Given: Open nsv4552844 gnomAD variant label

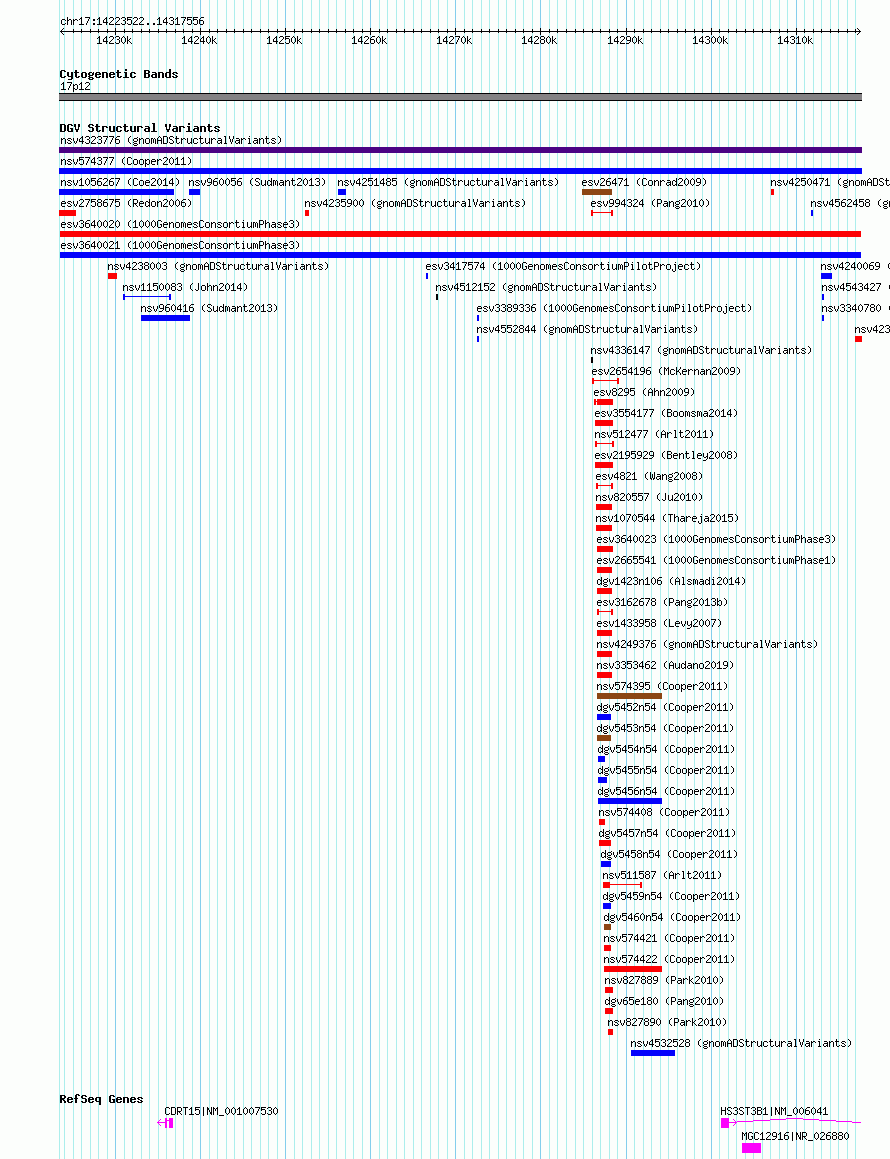Looking at the screenshot, I should coord(587,329).
